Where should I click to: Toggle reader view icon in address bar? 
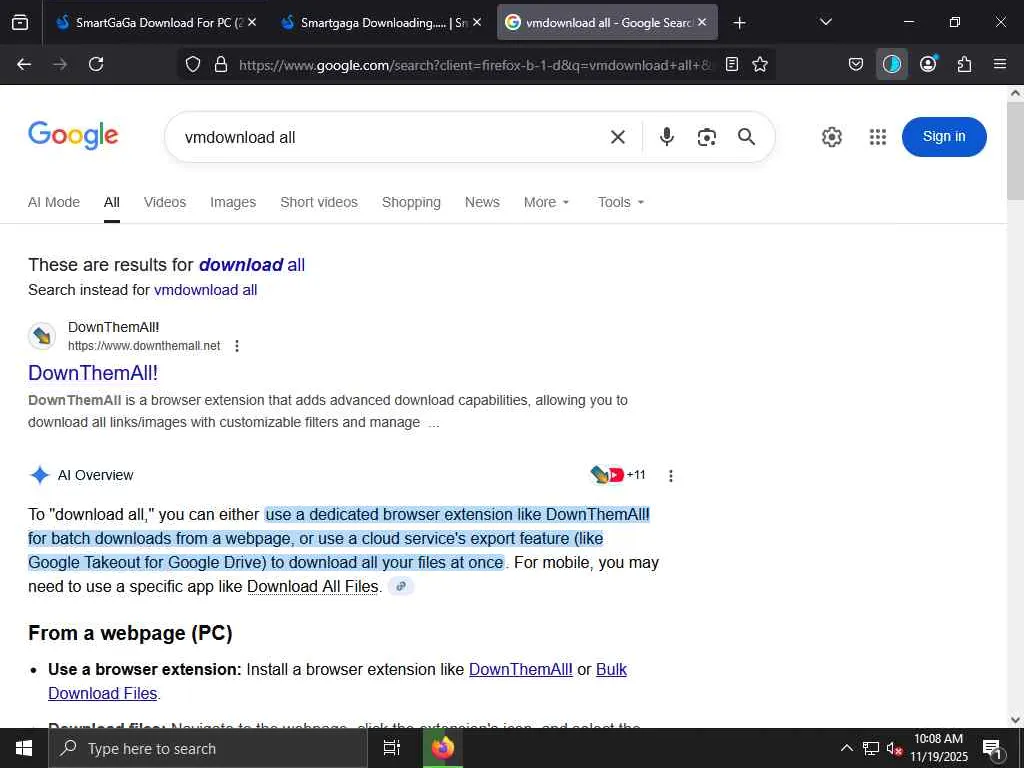pyautogui.click(x=732, y=64)
